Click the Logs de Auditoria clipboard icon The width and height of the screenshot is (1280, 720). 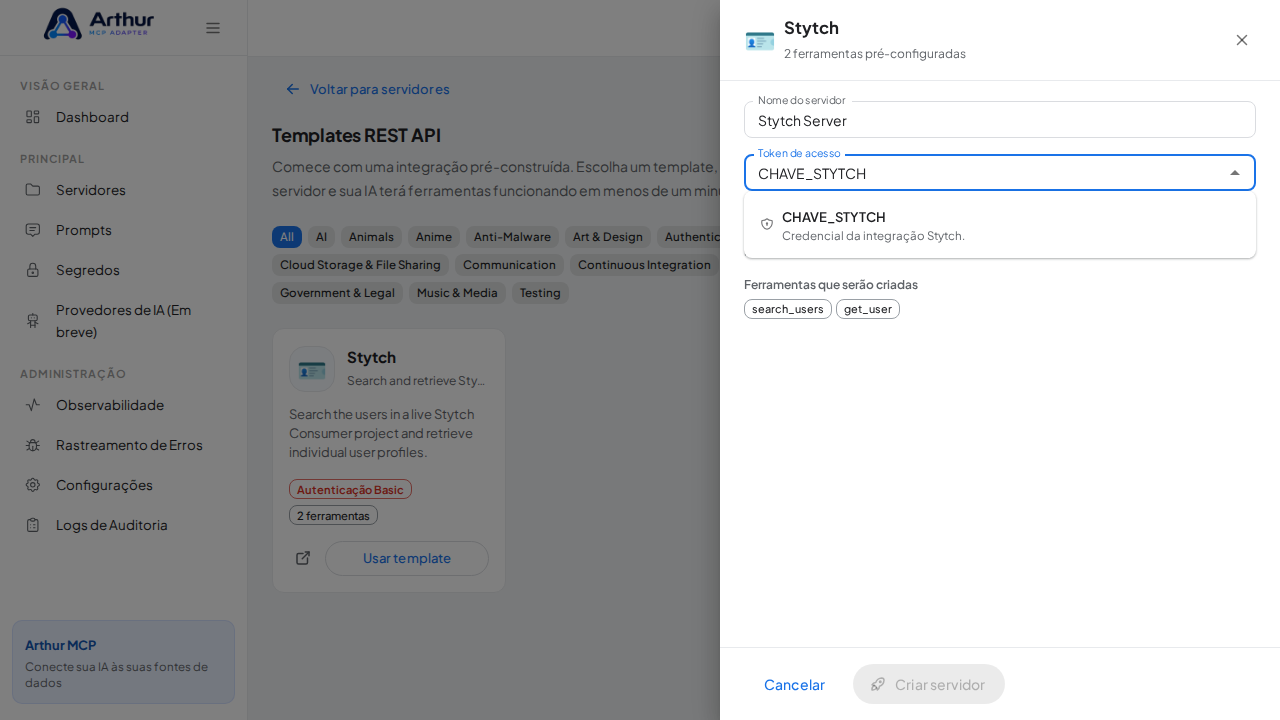coord(33,525)
